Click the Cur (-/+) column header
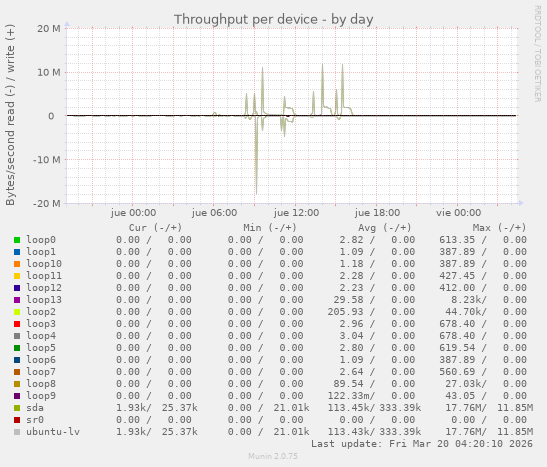547x467 pixels. (155, 228)
